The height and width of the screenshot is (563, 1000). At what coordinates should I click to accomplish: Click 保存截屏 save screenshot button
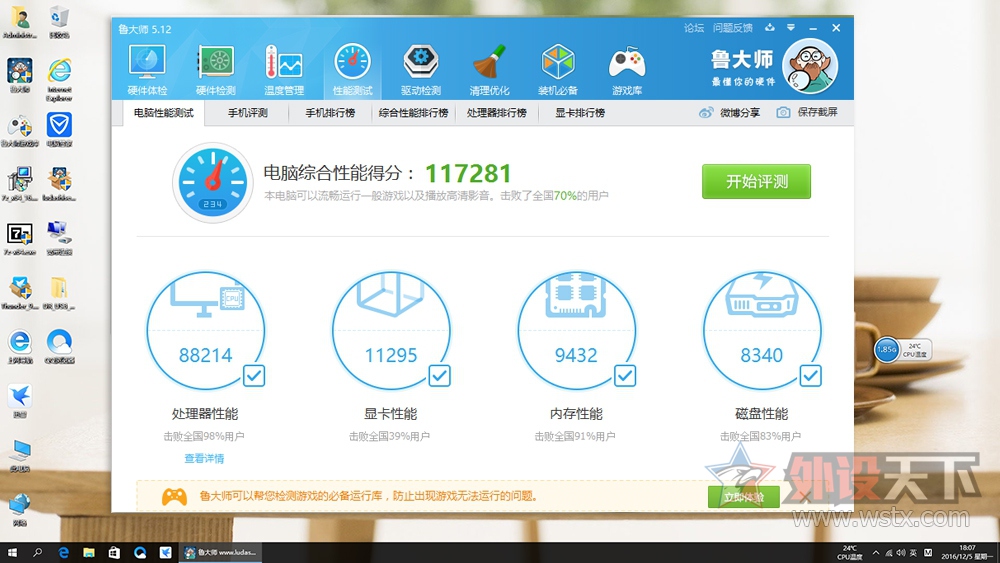(807, 112)
